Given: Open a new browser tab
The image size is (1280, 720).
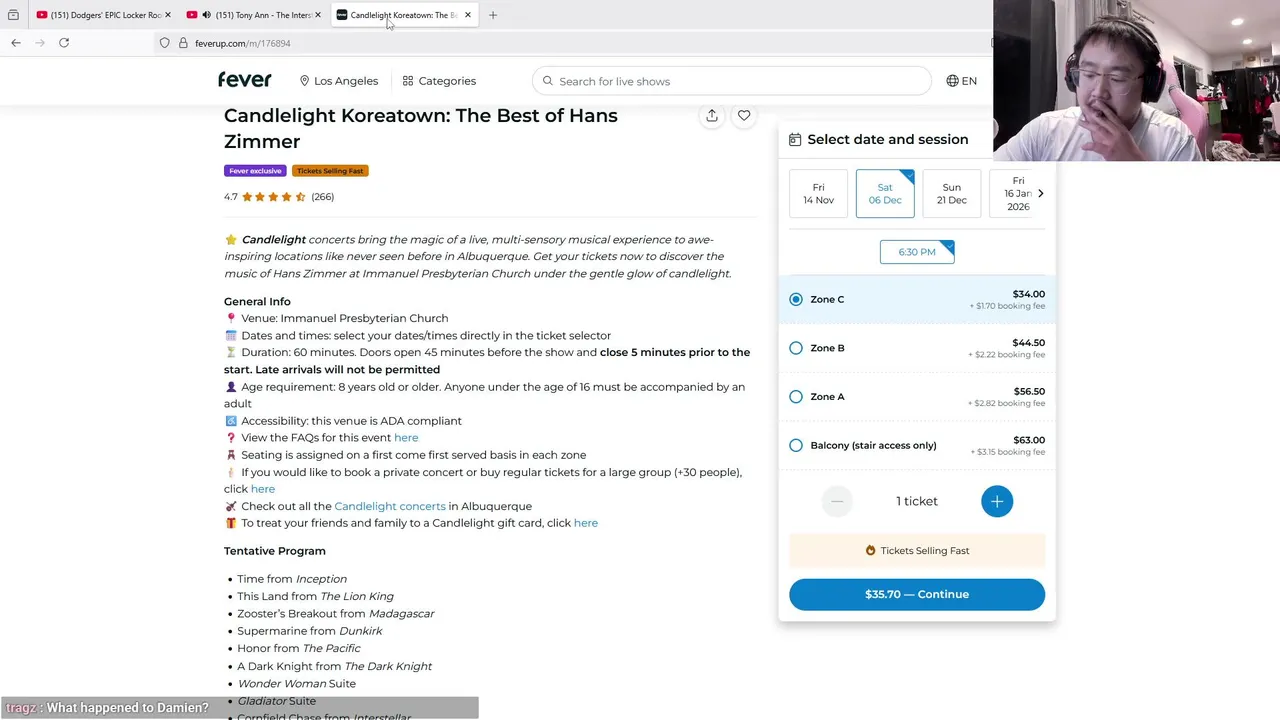Looking at the screenshot, I should [493, 15].
